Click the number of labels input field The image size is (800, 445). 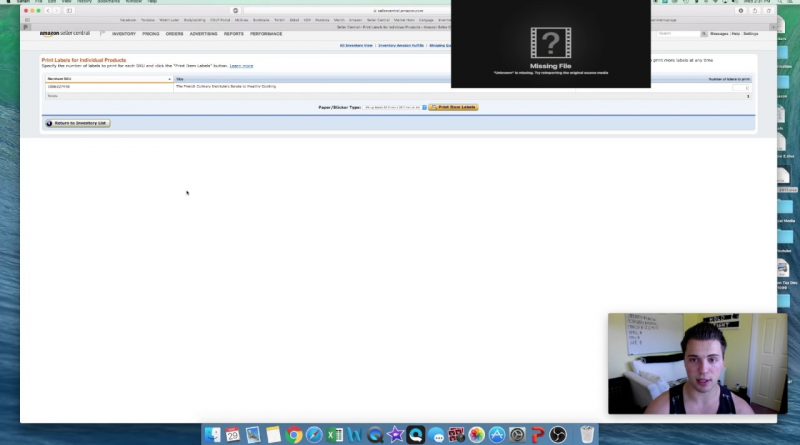(739, 87)
